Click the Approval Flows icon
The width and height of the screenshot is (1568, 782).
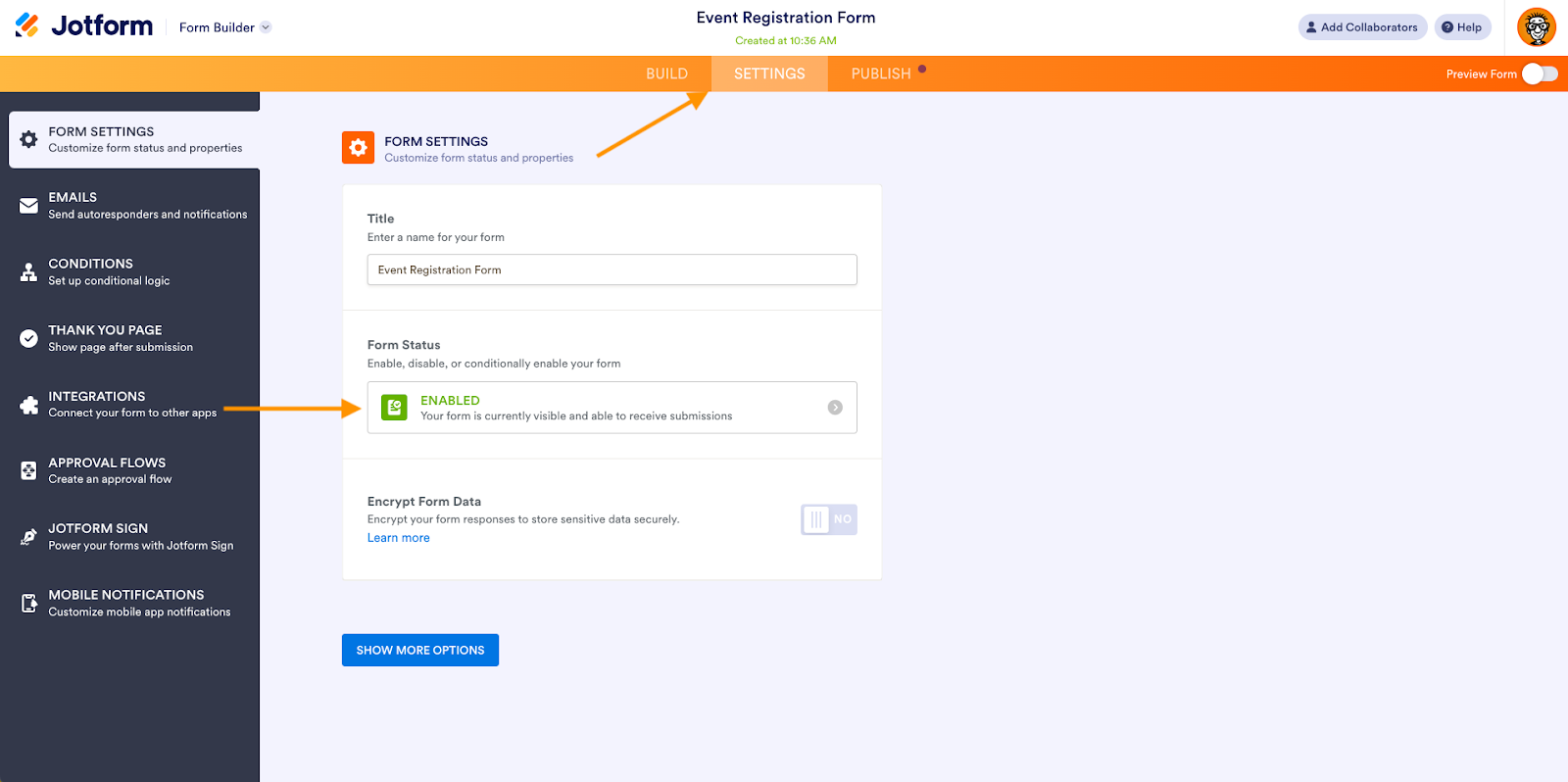(29, 470)
